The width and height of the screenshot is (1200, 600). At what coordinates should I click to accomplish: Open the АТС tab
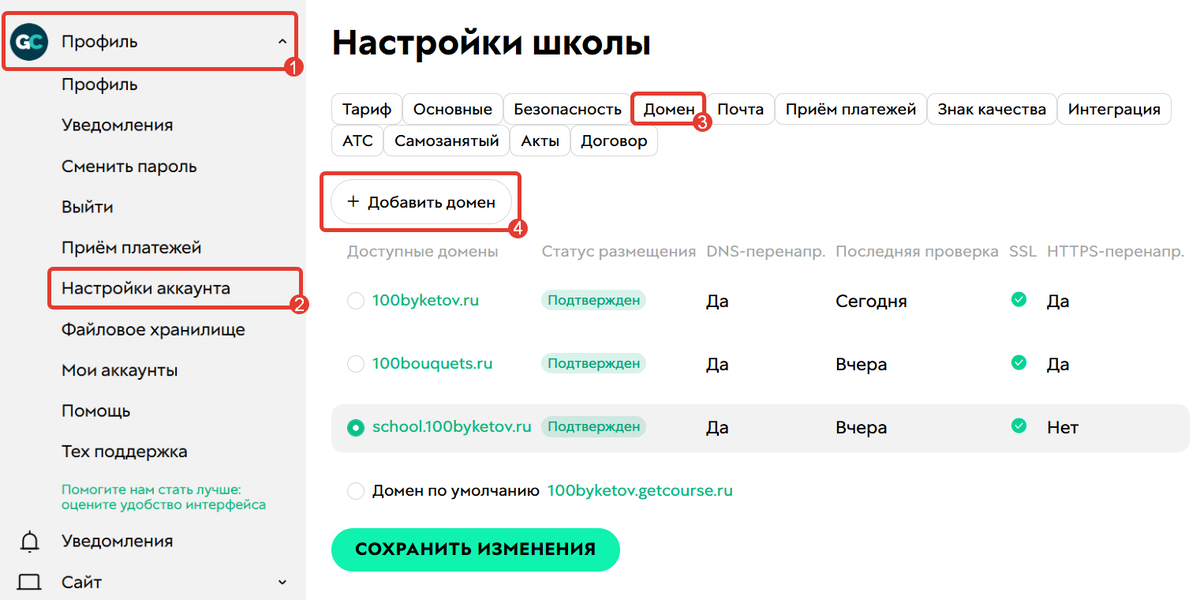(x=357, y=141)
